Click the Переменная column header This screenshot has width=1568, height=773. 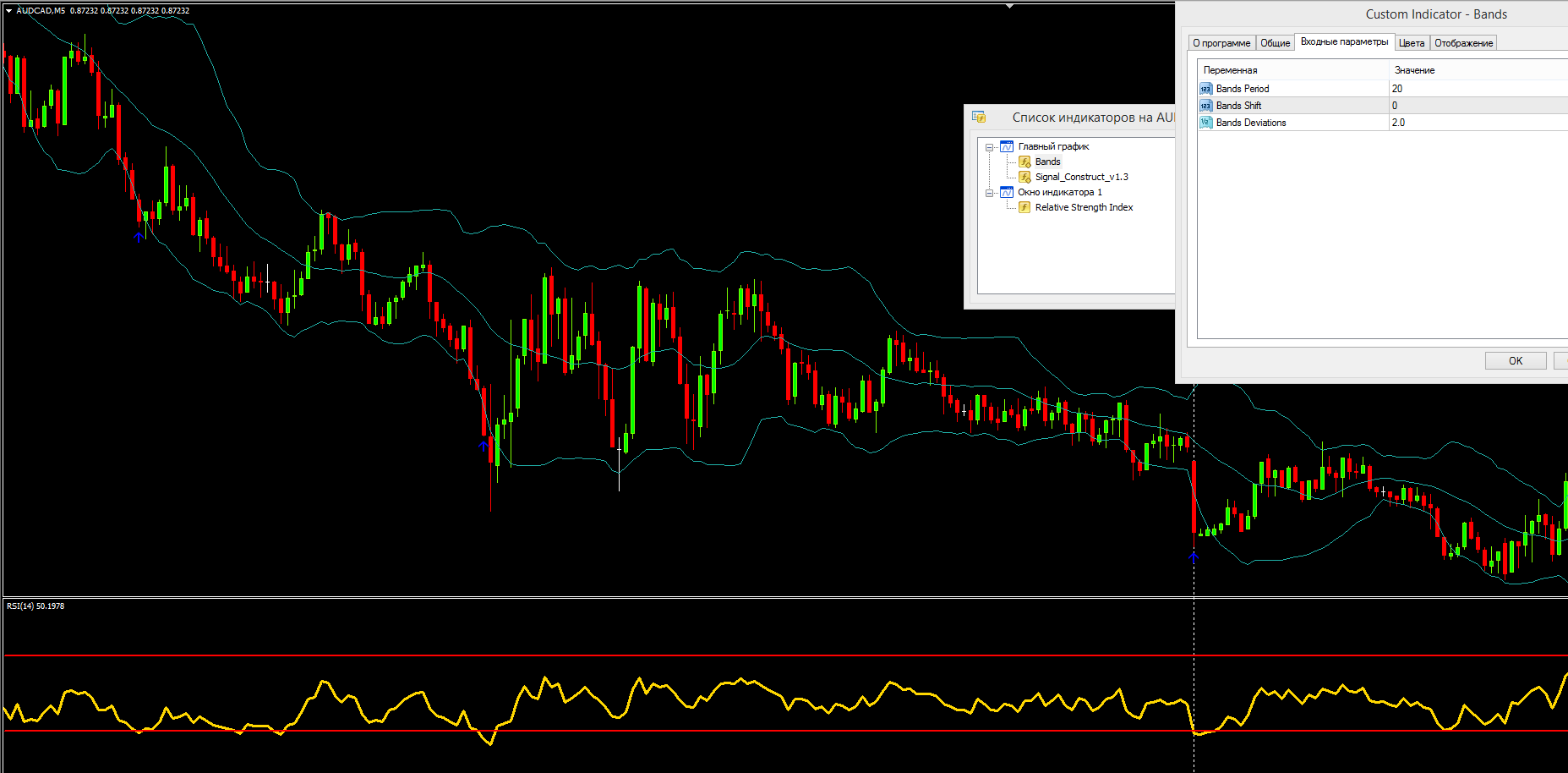click(x=1293, y=70)
